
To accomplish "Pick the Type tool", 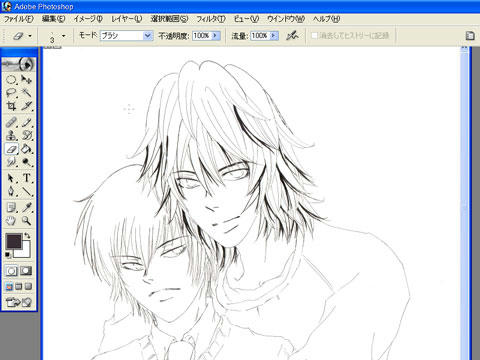I will 26,178.
